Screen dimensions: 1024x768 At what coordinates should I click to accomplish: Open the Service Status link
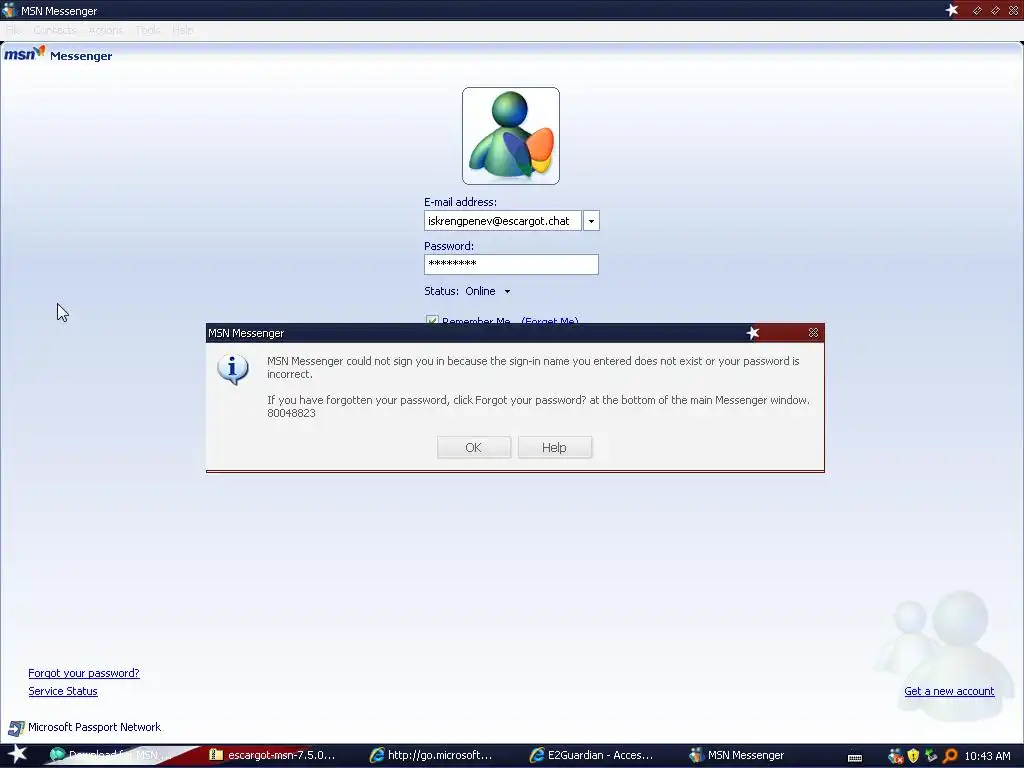(x=63, y=691)
